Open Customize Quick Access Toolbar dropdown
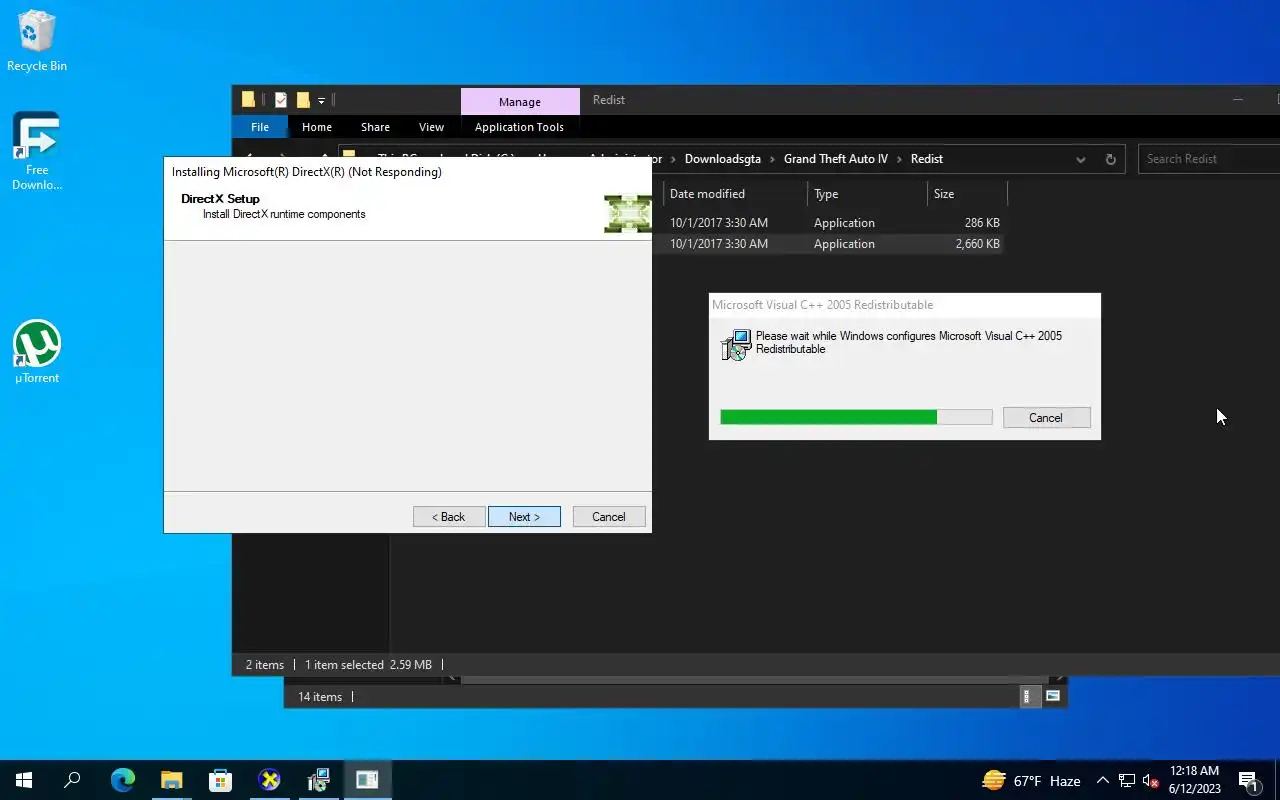The image size is (1280, 800). point(321,100)
